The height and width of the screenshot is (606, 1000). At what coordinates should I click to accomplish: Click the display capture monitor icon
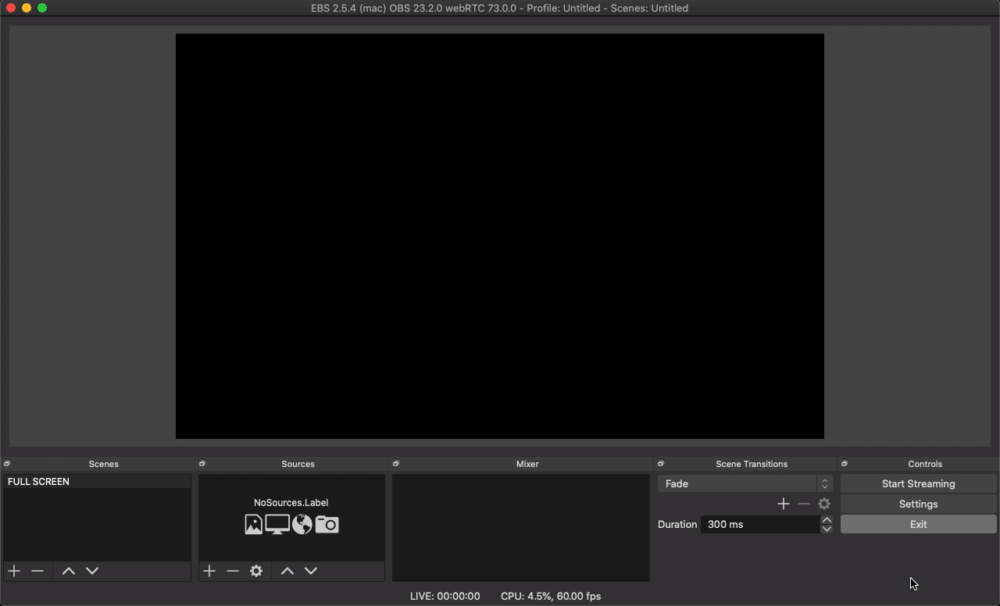click(277, 524)
